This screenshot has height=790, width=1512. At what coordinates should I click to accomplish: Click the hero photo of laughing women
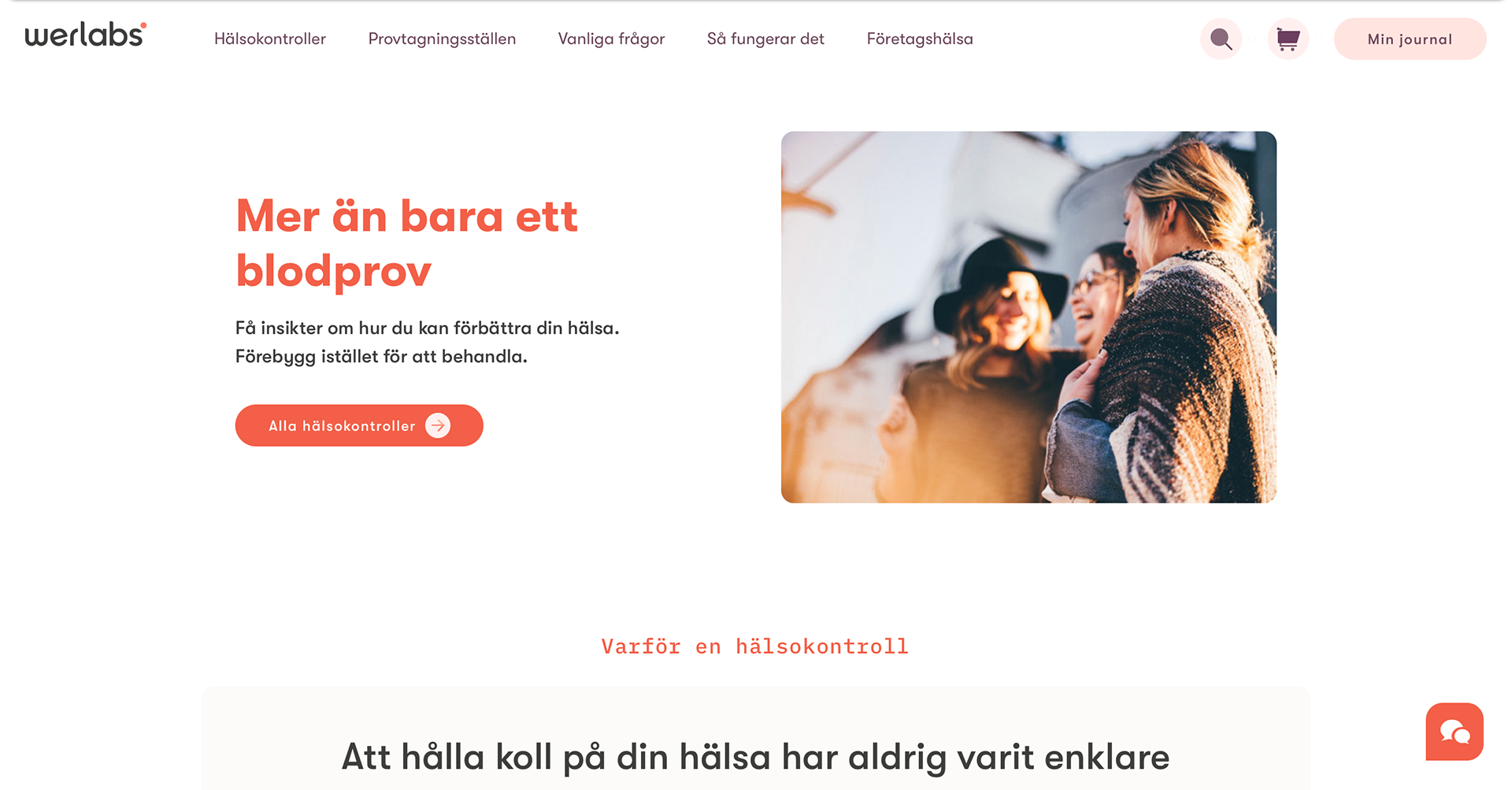(x=1028, y=317)
